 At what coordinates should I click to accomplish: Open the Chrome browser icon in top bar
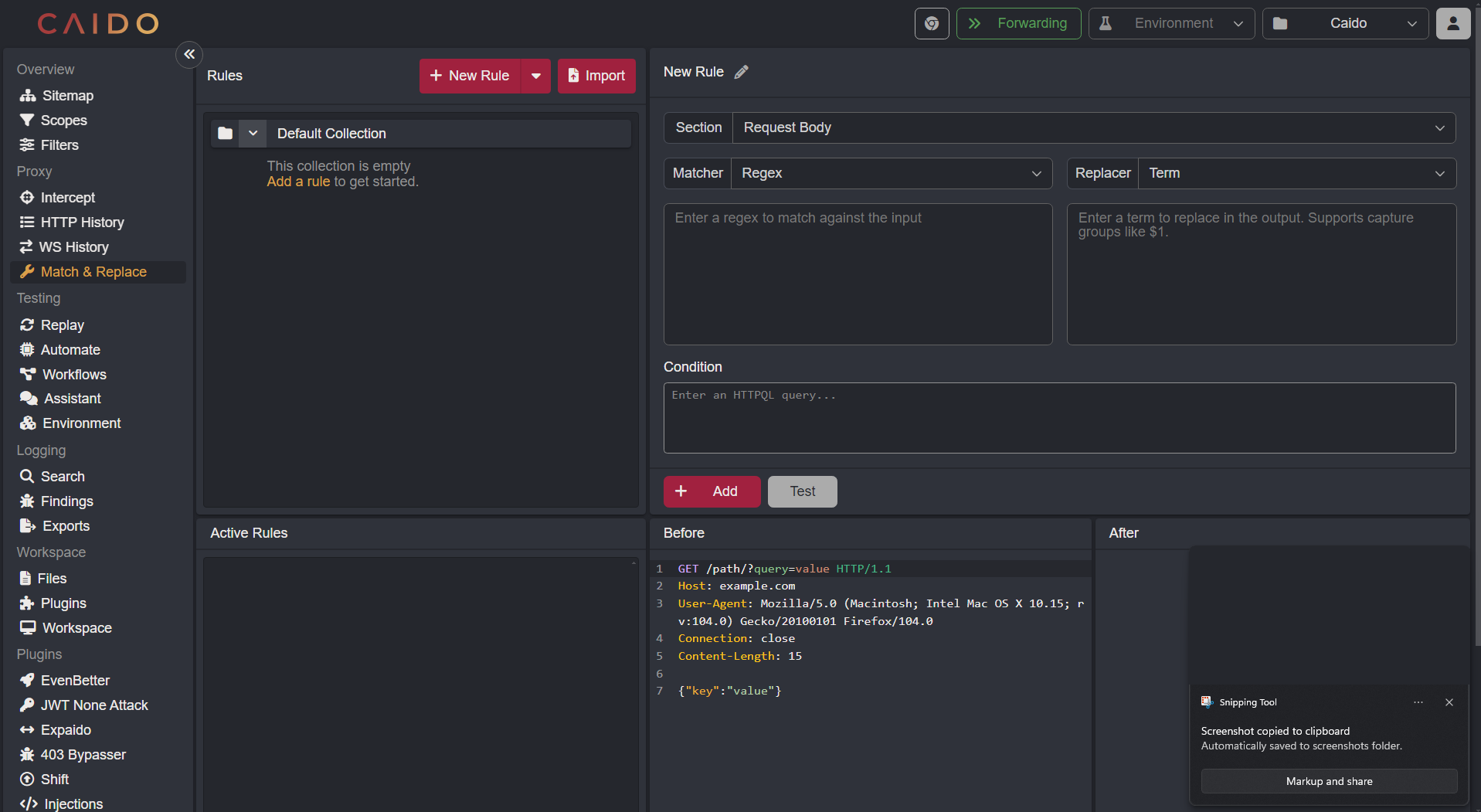tap(932, 23)
